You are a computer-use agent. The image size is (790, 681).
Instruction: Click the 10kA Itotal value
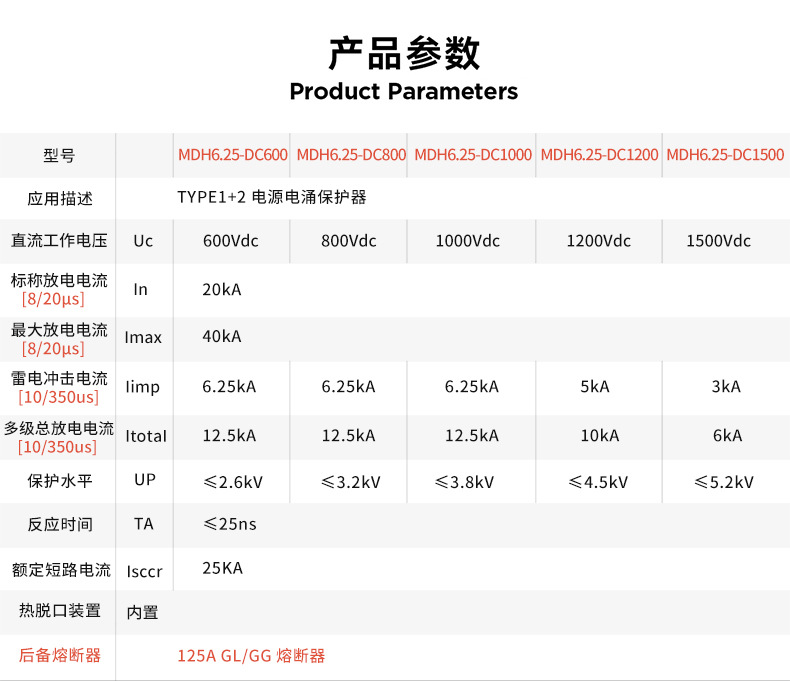point(600,436)
